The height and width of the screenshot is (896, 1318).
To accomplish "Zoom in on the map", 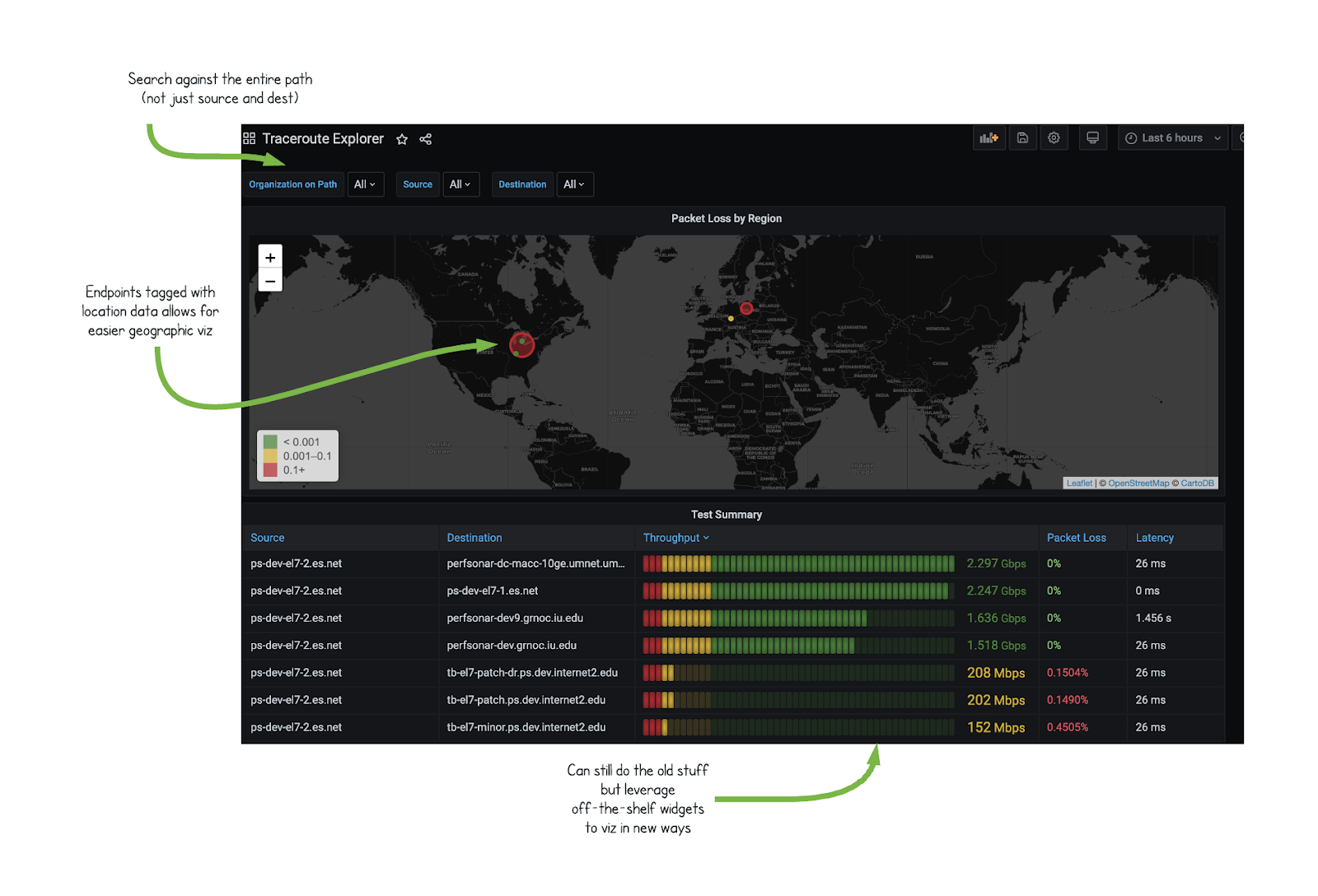I will [x=270, y=257].
